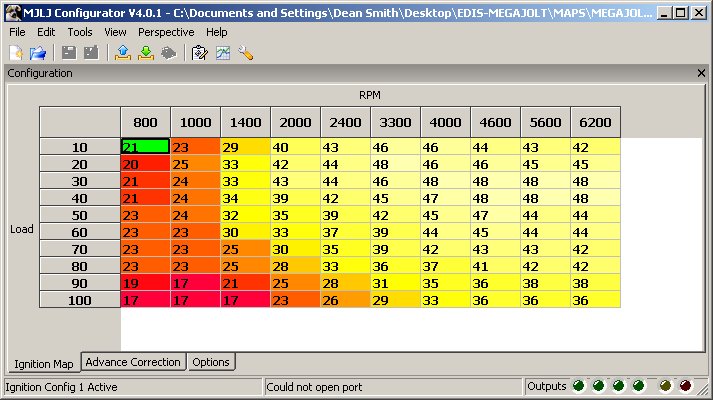
Task: Switch to the Options tab
Action: 211,362
